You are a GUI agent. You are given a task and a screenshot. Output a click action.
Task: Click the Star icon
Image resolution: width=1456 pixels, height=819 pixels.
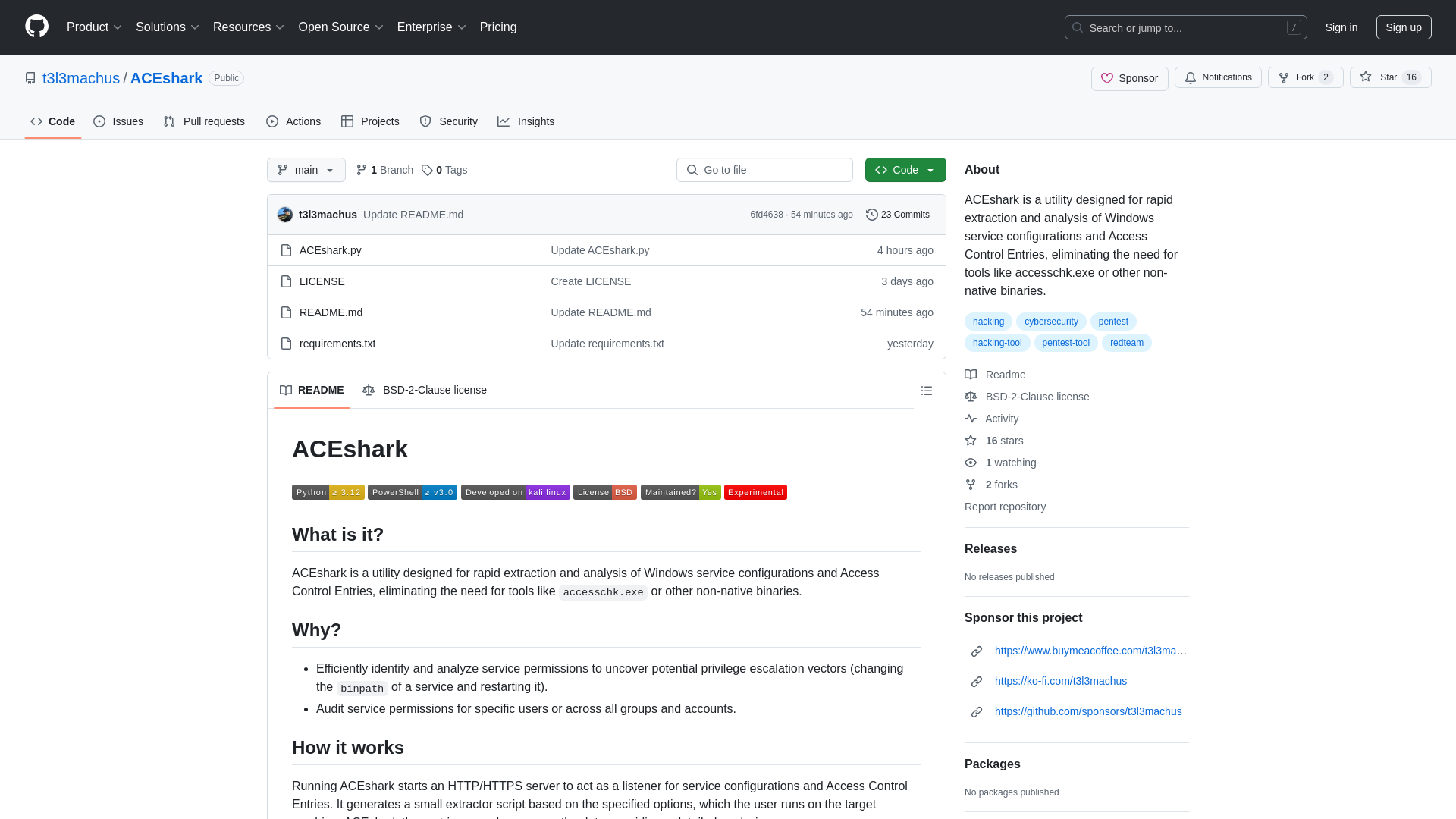pyautogui.click(x=1366, y=78)
